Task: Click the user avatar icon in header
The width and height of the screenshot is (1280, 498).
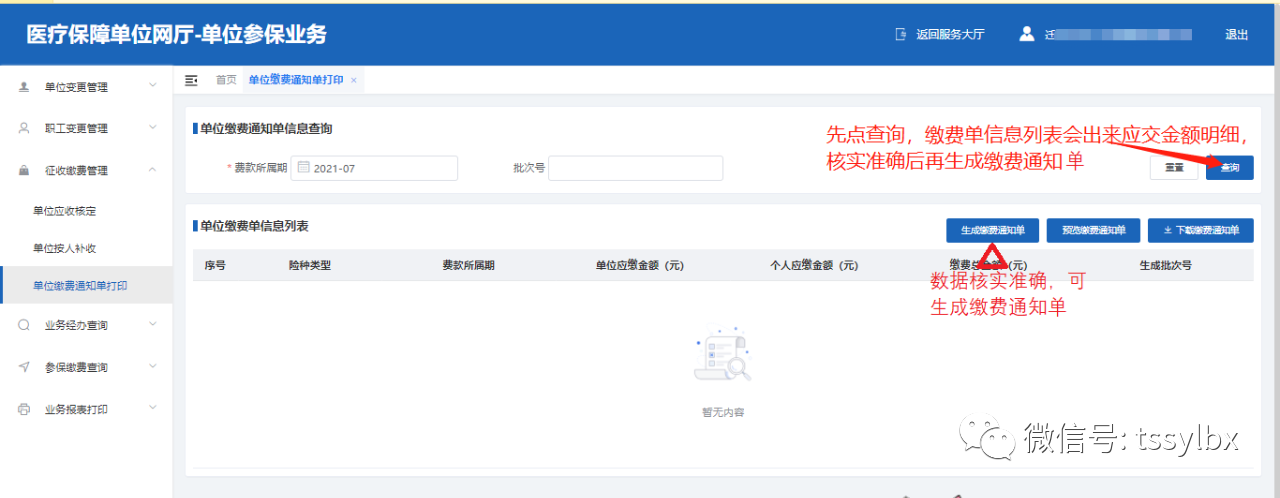Action: click(x=1026, y=34)
